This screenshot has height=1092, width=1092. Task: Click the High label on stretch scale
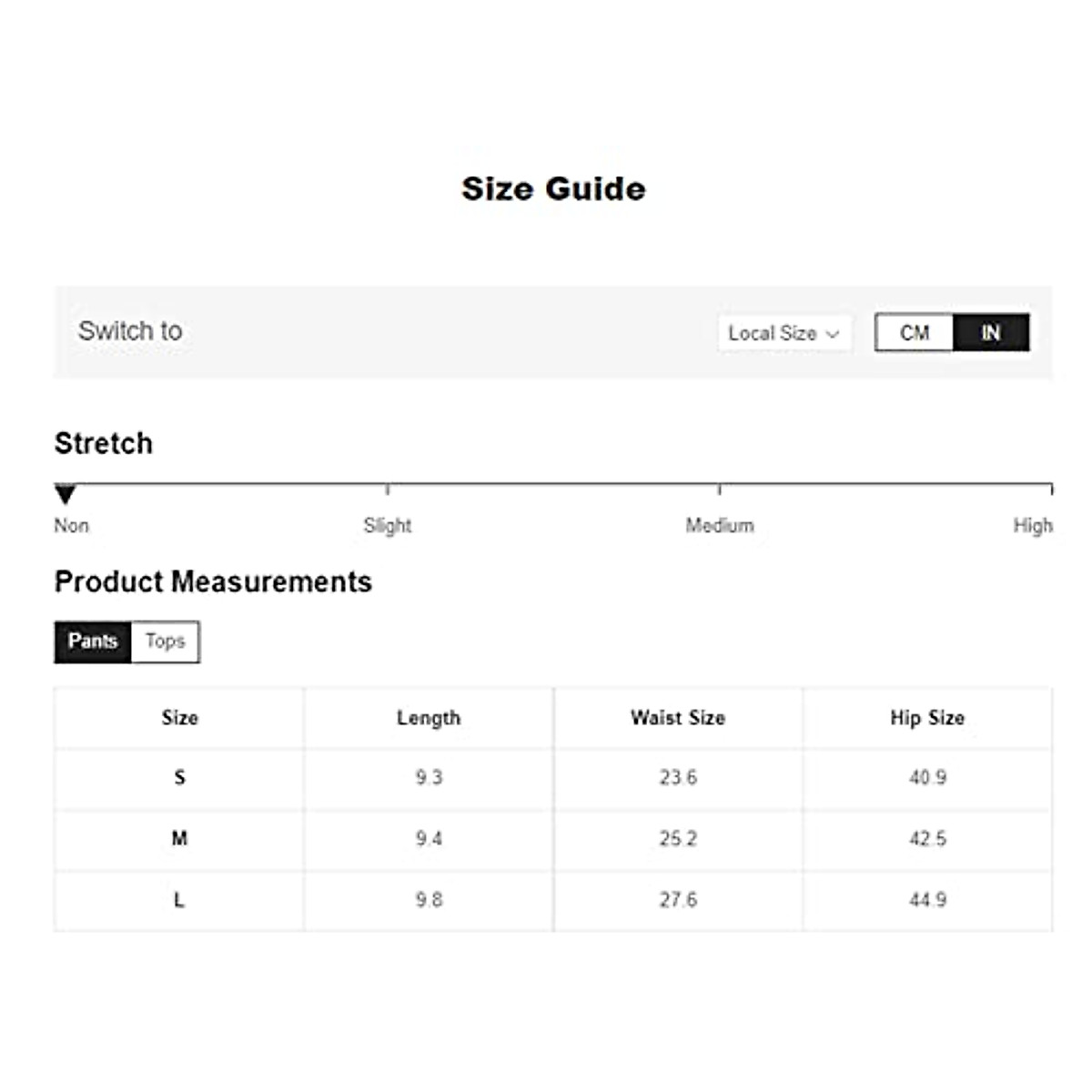tap(1033, 526)
